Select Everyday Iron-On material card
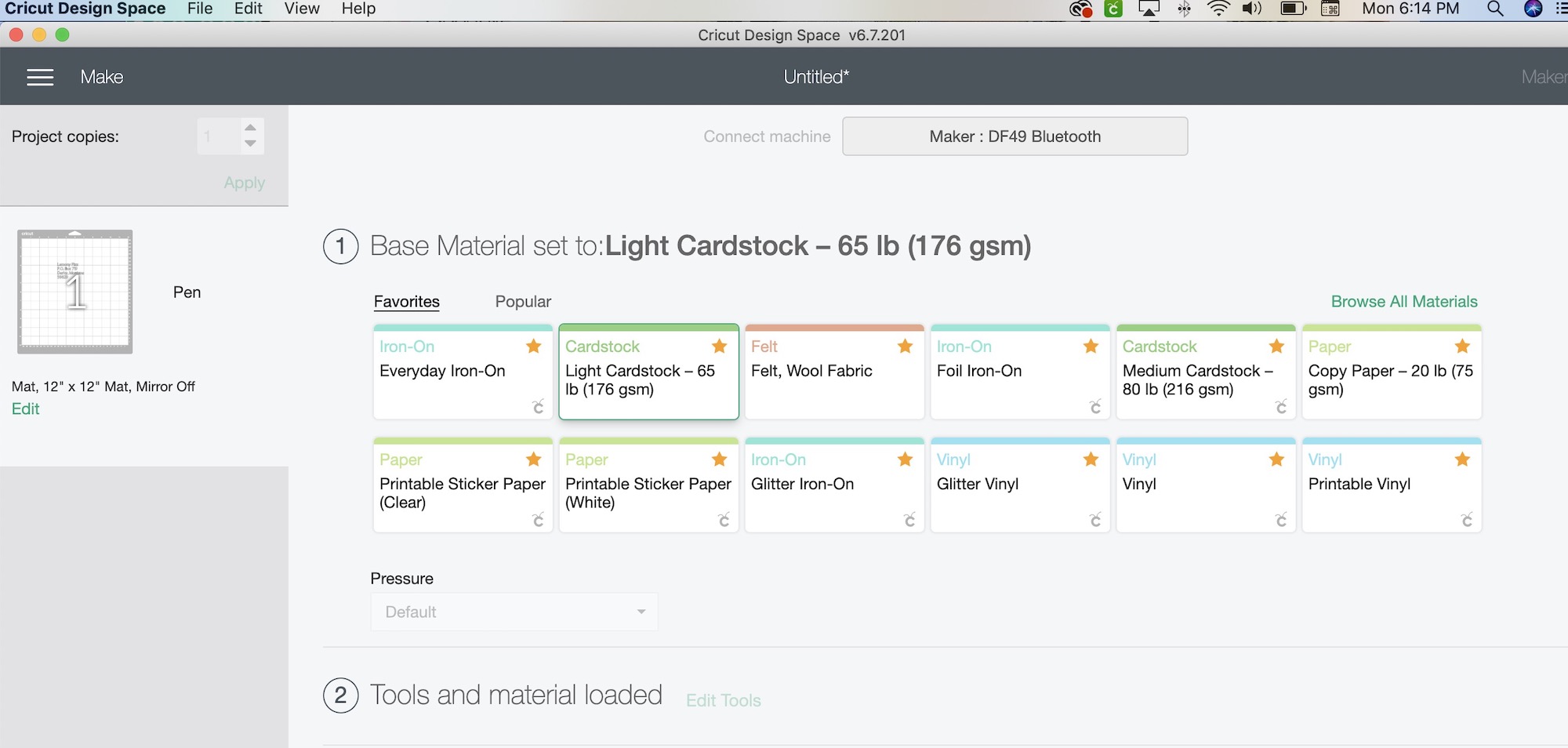 463,372
